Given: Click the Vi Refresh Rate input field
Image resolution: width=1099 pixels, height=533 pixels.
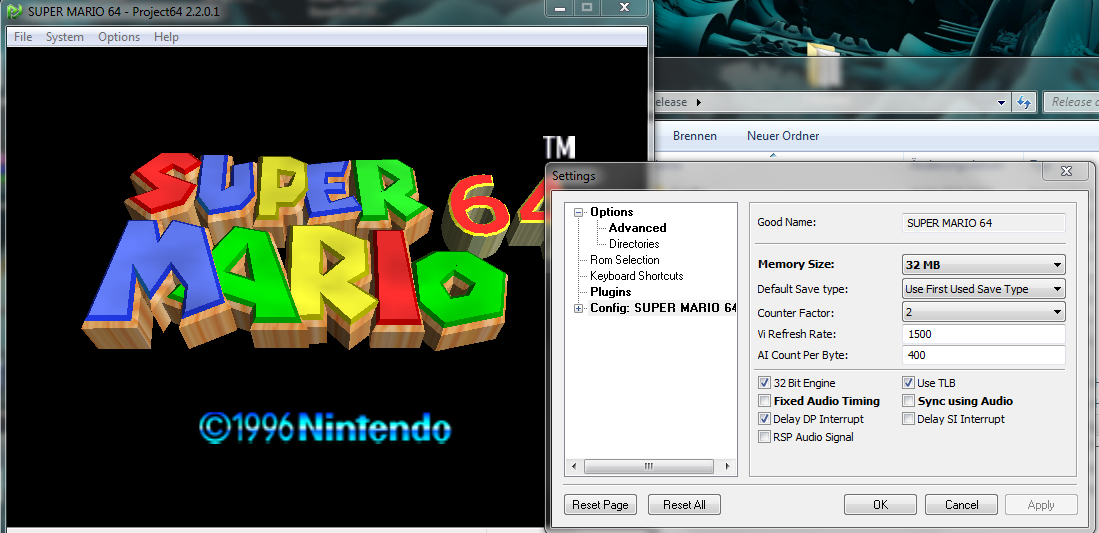Looking at the screenshot, I should (x=983, y=335).
